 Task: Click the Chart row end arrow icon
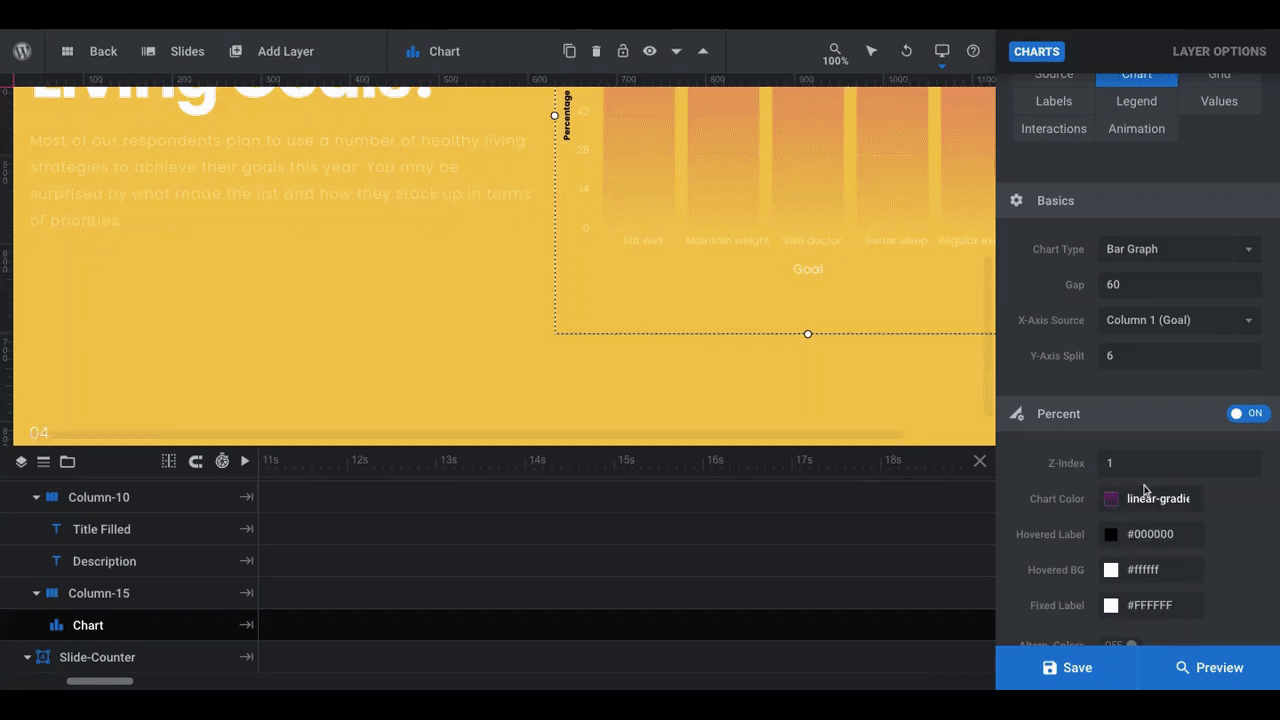click(246, 625)
